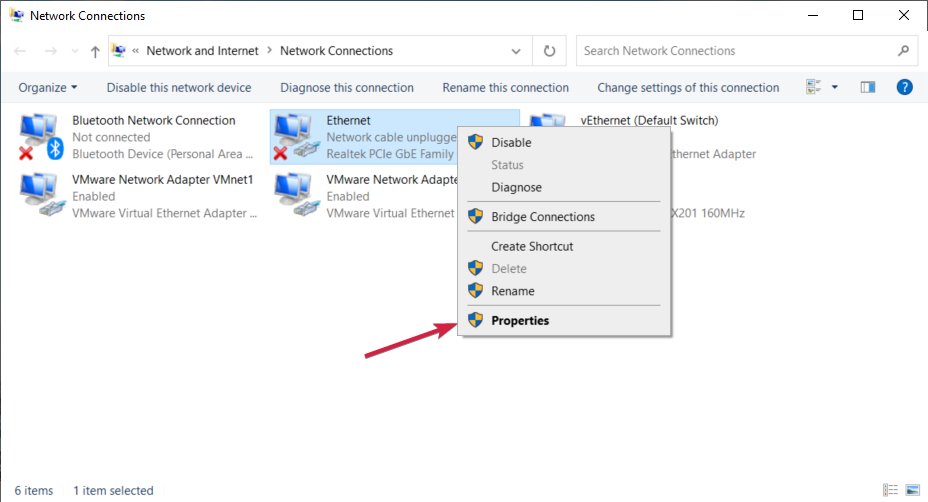
Task: Click the Help question mark icon
Action: (x=904, y=88)
